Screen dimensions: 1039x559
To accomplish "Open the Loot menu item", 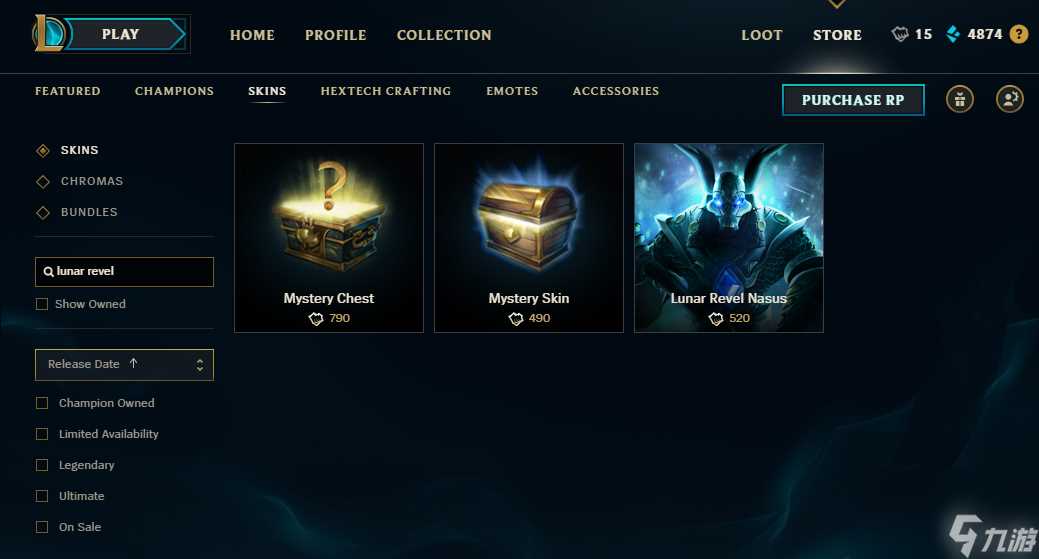I will [762, 35].
